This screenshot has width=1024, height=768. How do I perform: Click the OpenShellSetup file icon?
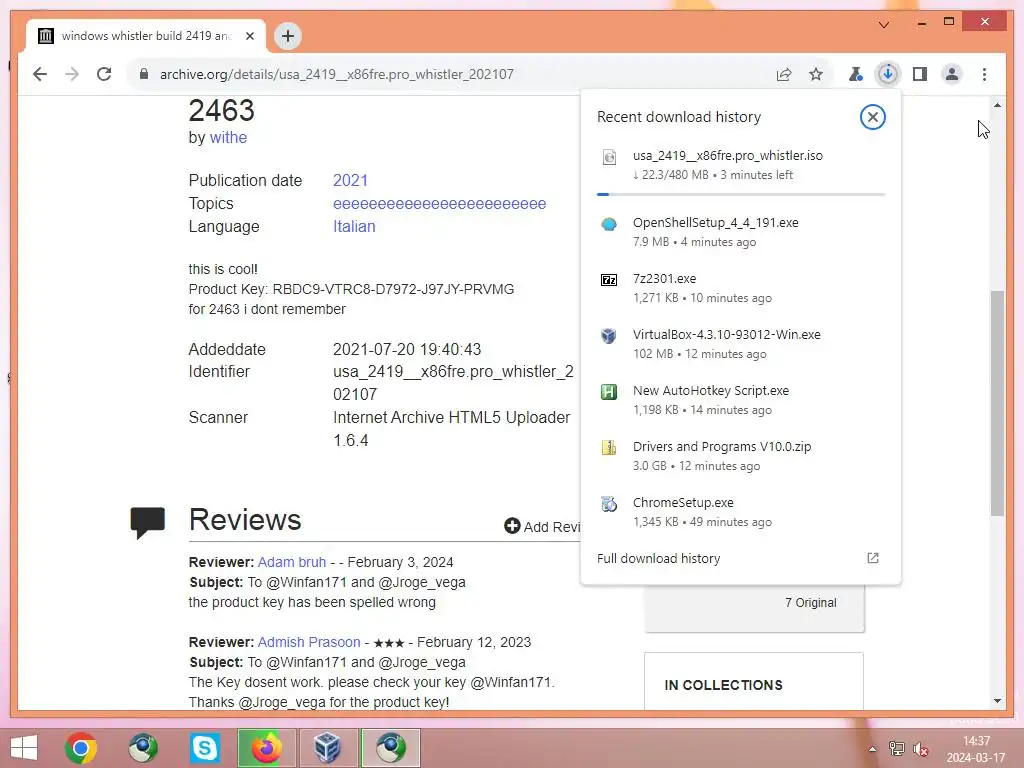tap(609, 224)
